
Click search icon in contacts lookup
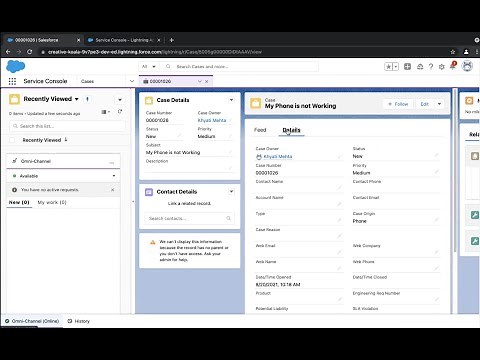(x=229, y=218)
